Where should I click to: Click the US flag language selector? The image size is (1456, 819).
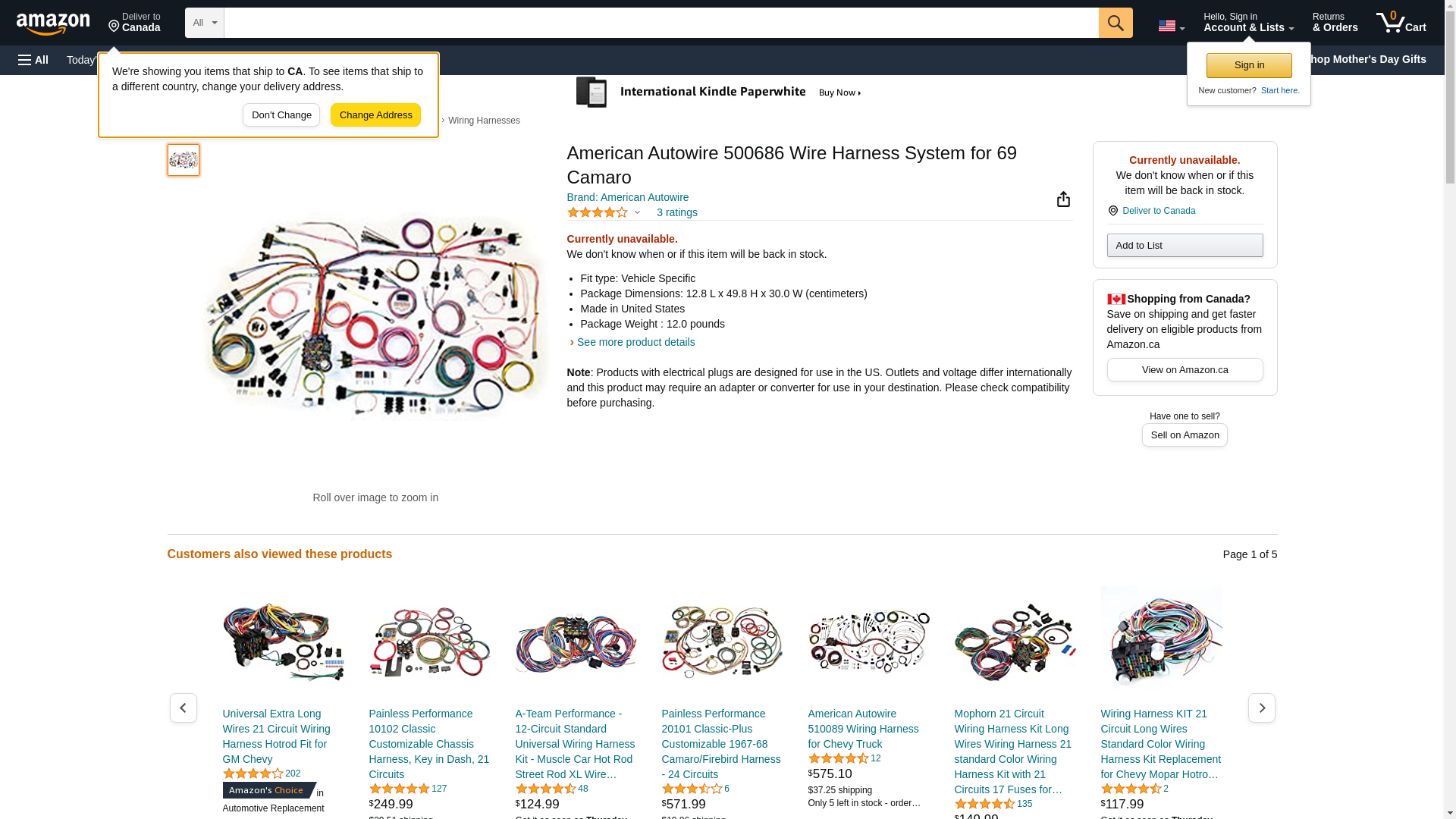tap(1171, 26)
